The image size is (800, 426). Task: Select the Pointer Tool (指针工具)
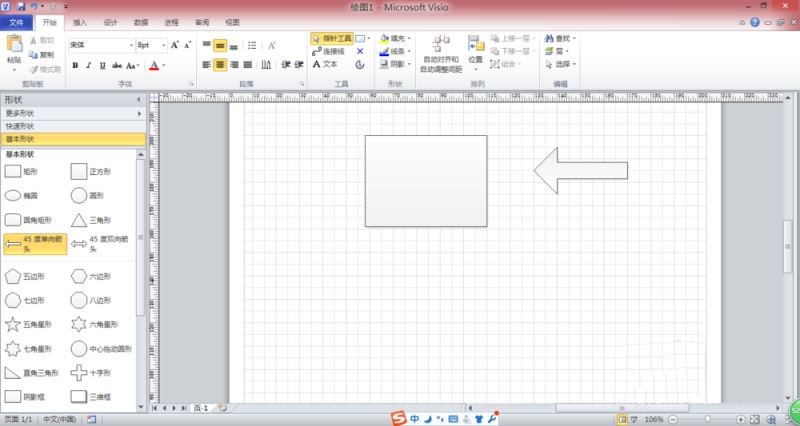(x=332, y=39)
